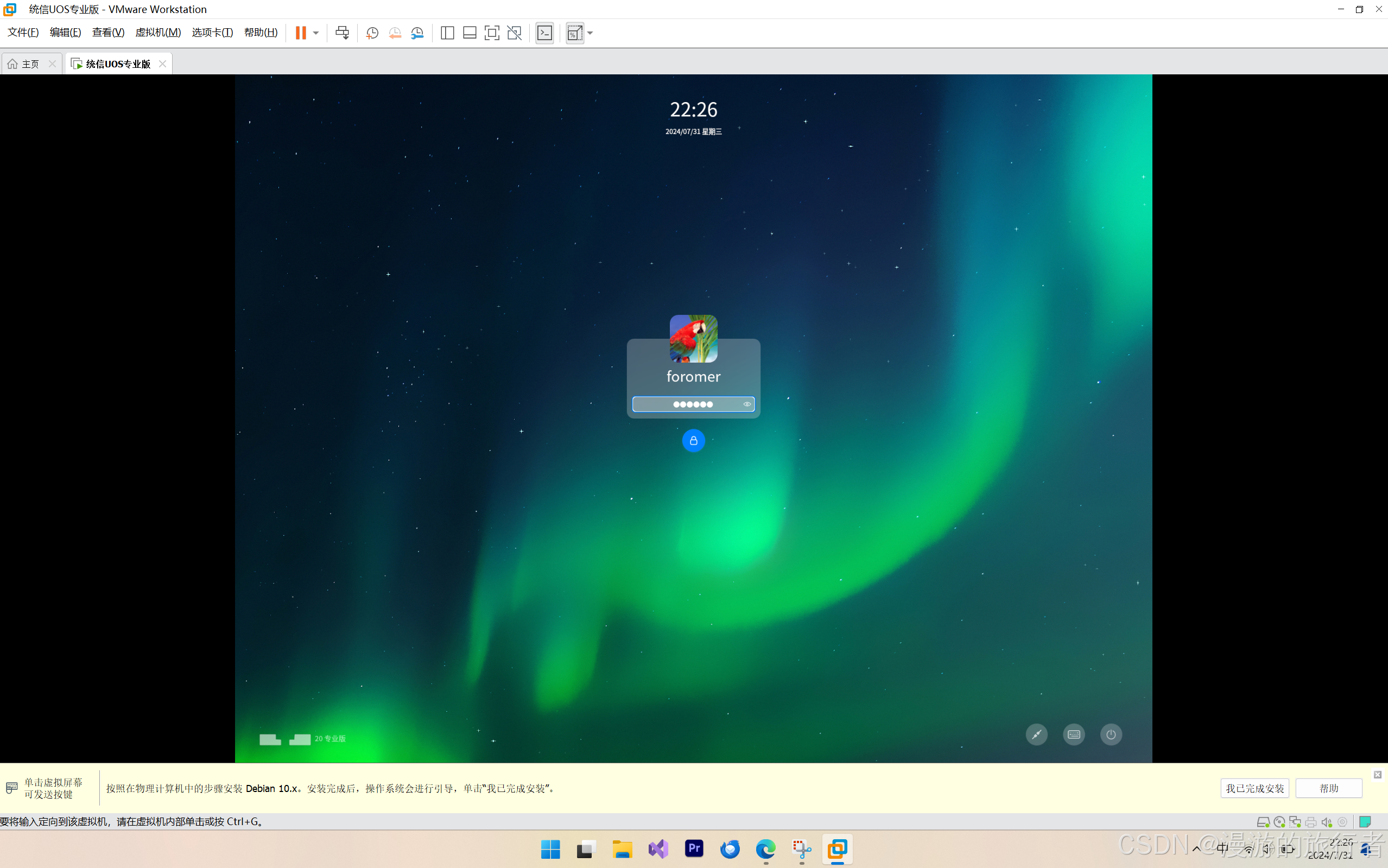Click the 帮助 button in the install bar
1388x868 pixels.
1329,788
